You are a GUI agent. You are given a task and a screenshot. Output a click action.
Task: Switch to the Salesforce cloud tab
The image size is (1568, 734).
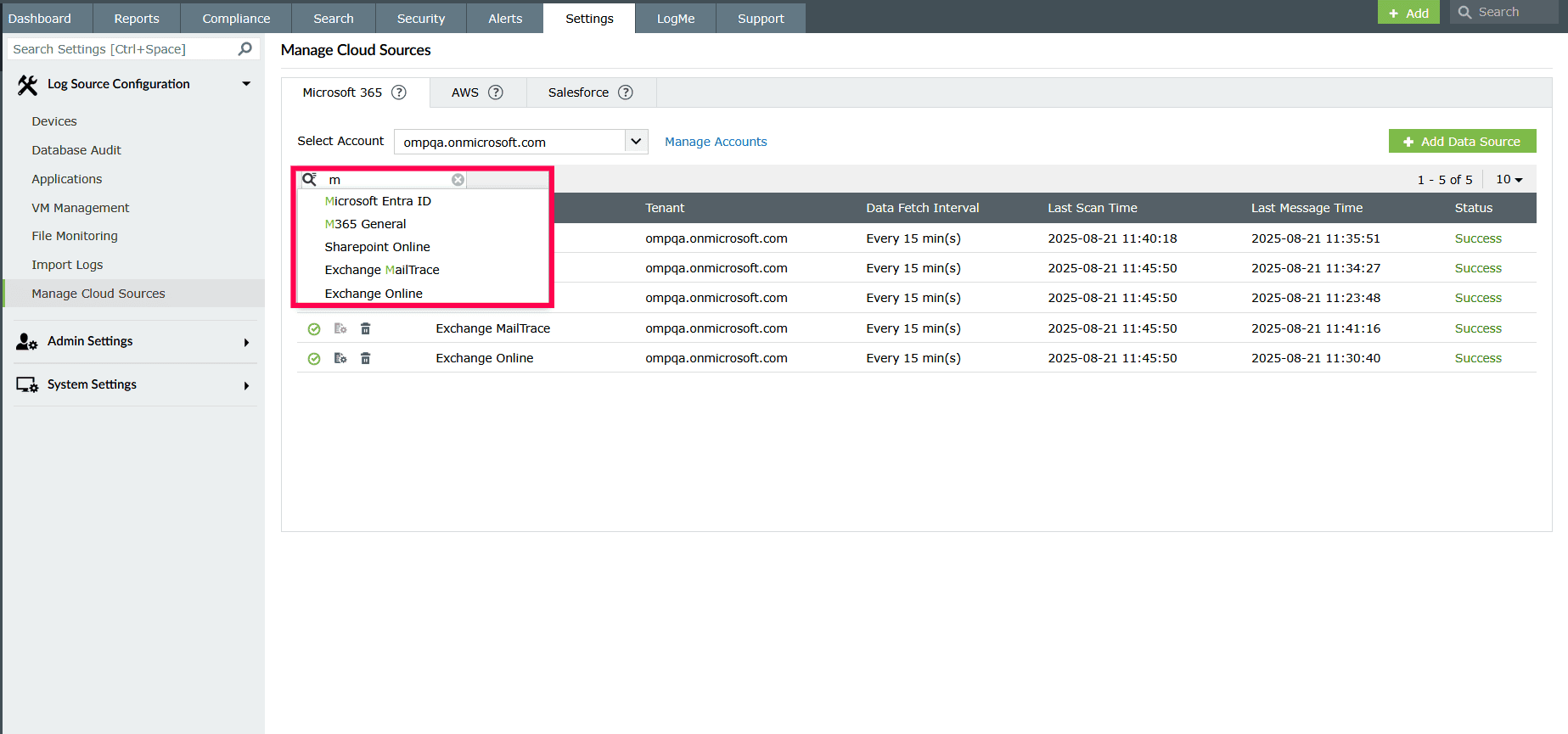pos(578,92)
